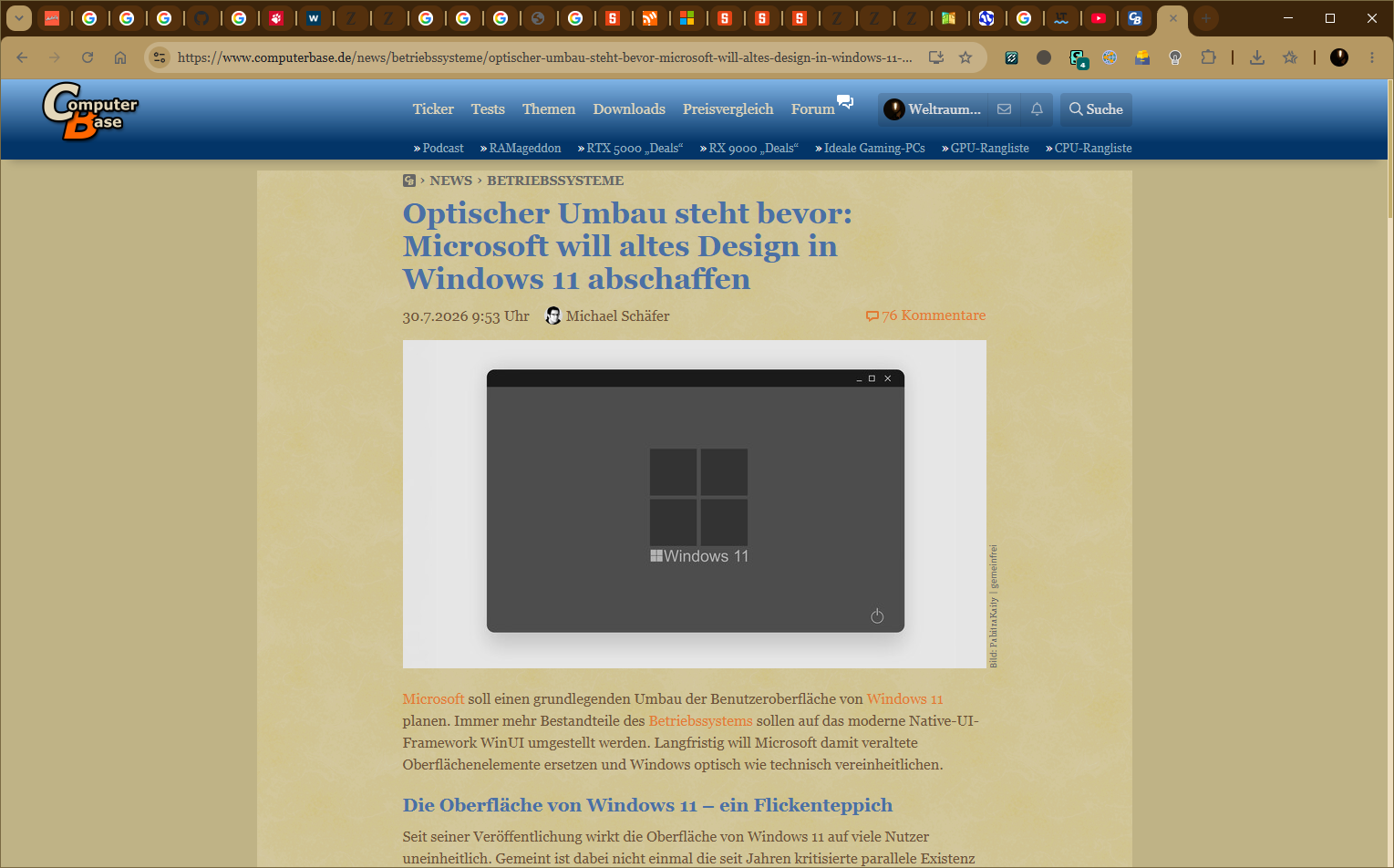Open the ComputerBase private messages envelope
The height and width of the screenshot is (868, 1394).
point(1005,109)
